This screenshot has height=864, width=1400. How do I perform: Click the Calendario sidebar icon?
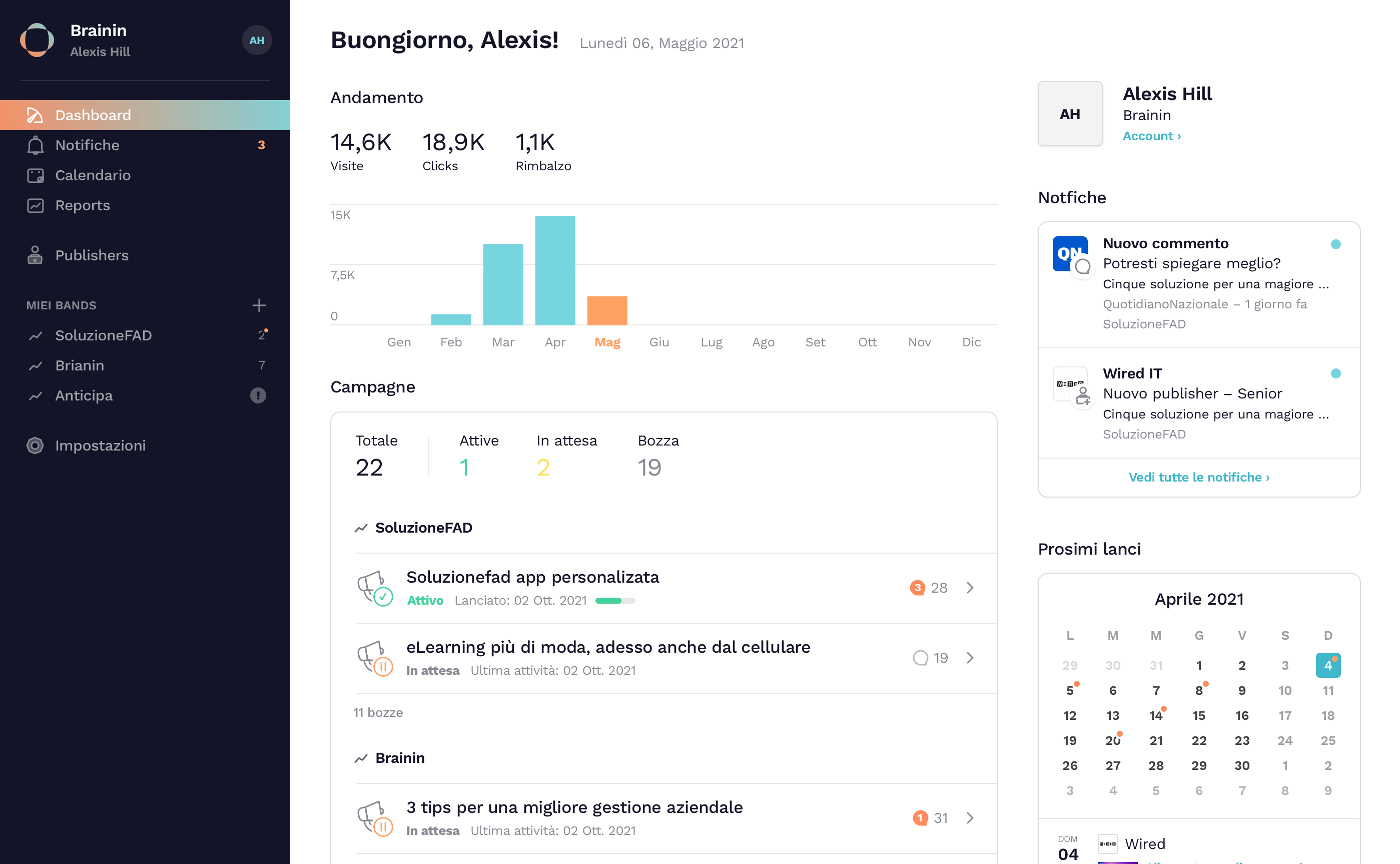click(x=35, y=175)
